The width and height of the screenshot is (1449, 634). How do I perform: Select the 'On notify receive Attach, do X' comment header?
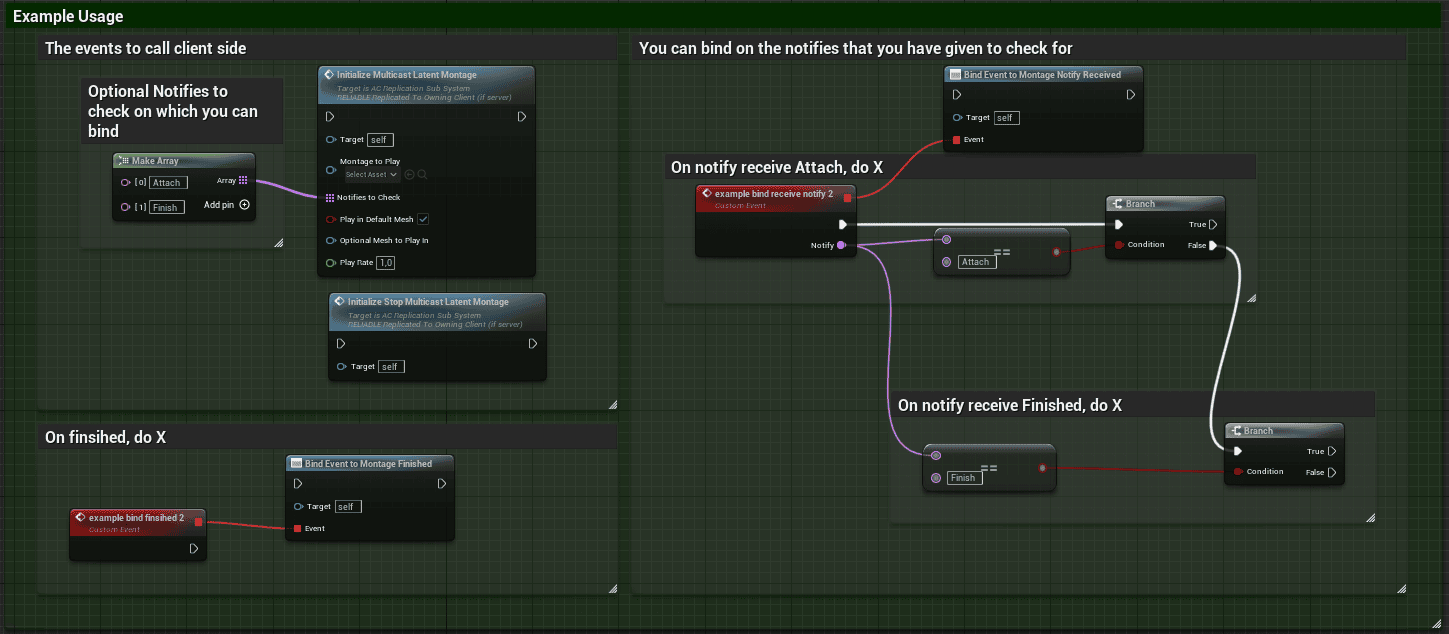960,167
